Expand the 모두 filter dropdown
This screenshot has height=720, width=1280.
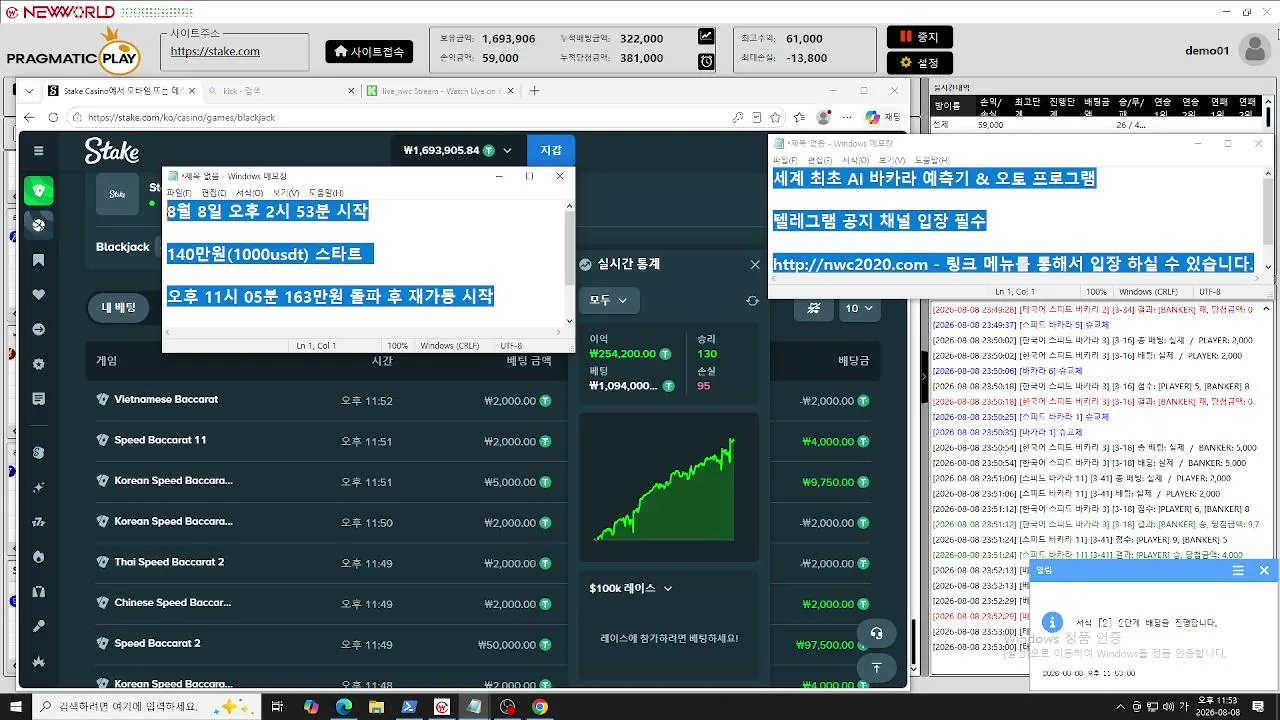point(609,300)
